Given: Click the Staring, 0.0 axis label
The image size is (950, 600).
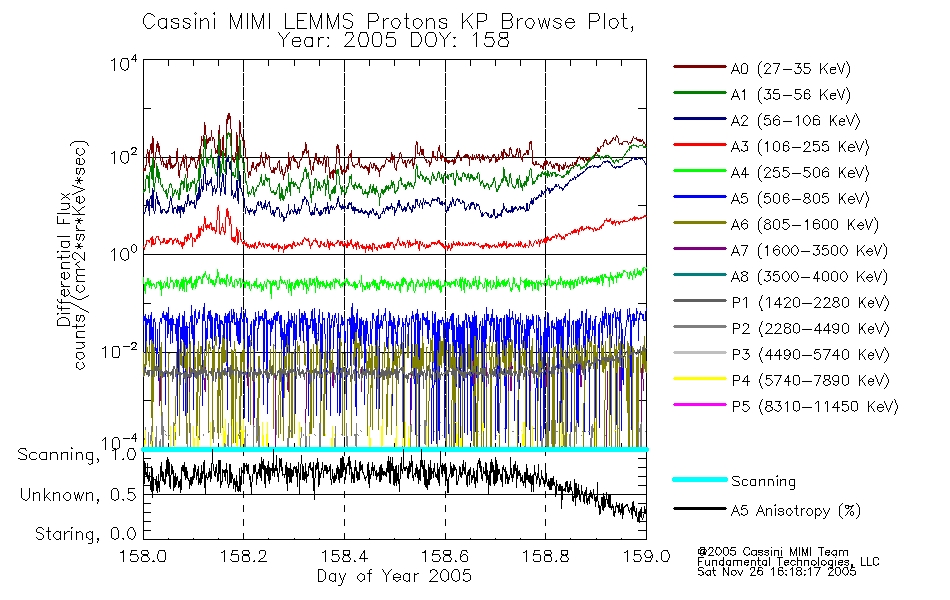Looking at the screenshot, I should coord(86,535).
